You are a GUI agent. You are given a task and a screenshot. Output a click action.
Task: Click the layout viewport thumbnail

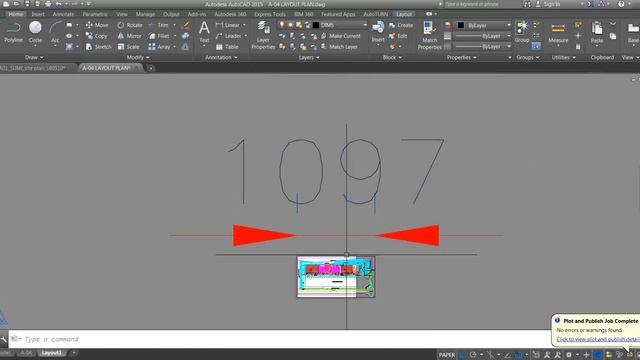[336, 277]
